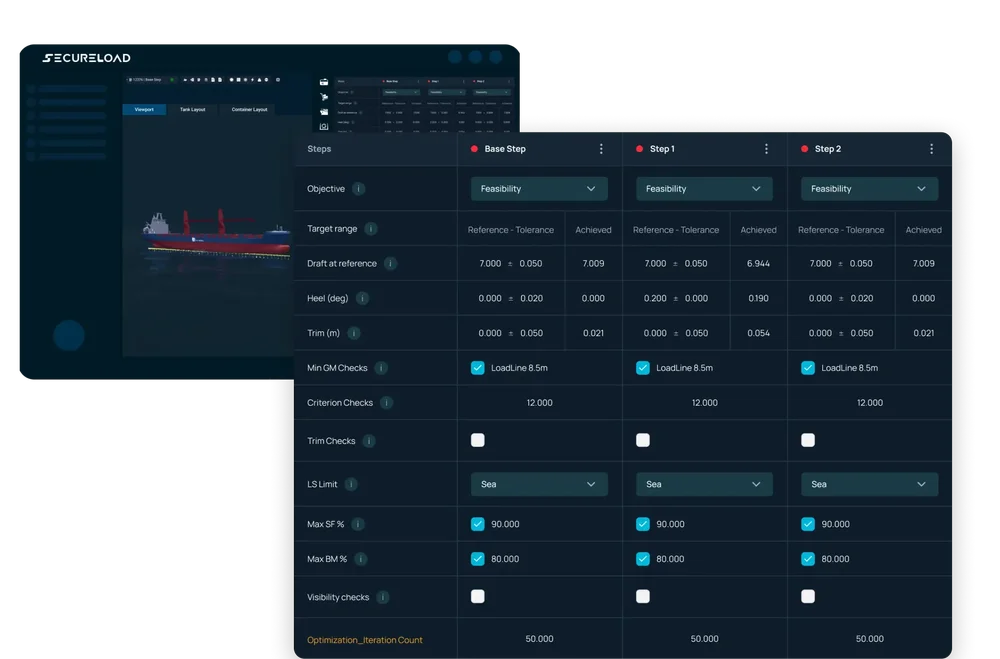Image resolution: width=1000 pixels, height=659 pixels.
Task: Enable Trim Checks for Base Step
Action: click(478, 440)
